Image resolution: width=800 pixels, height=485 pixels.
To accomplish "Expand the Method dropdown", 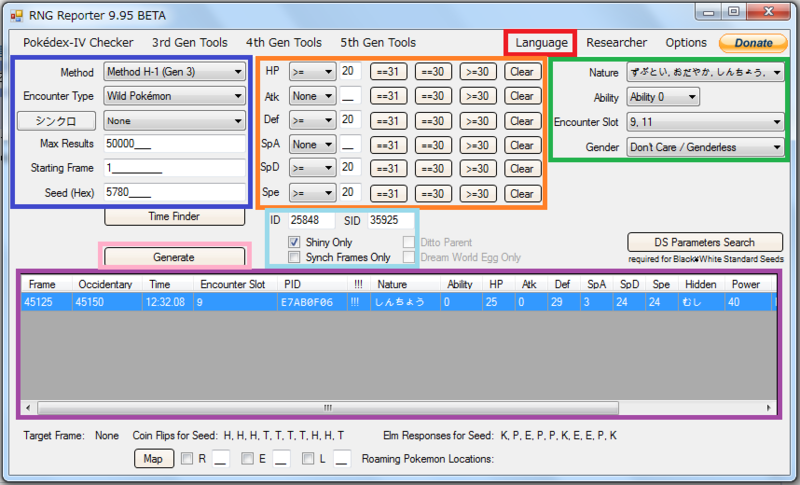I will point(174,72).
